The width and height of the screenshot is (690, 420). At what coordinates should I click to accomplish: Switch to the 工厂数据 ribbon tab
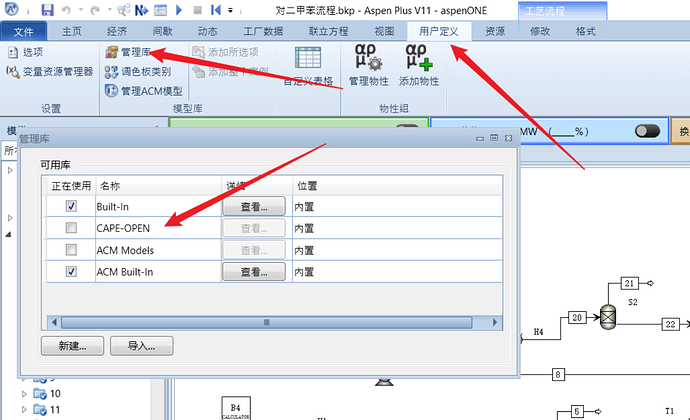coord(263,31)
